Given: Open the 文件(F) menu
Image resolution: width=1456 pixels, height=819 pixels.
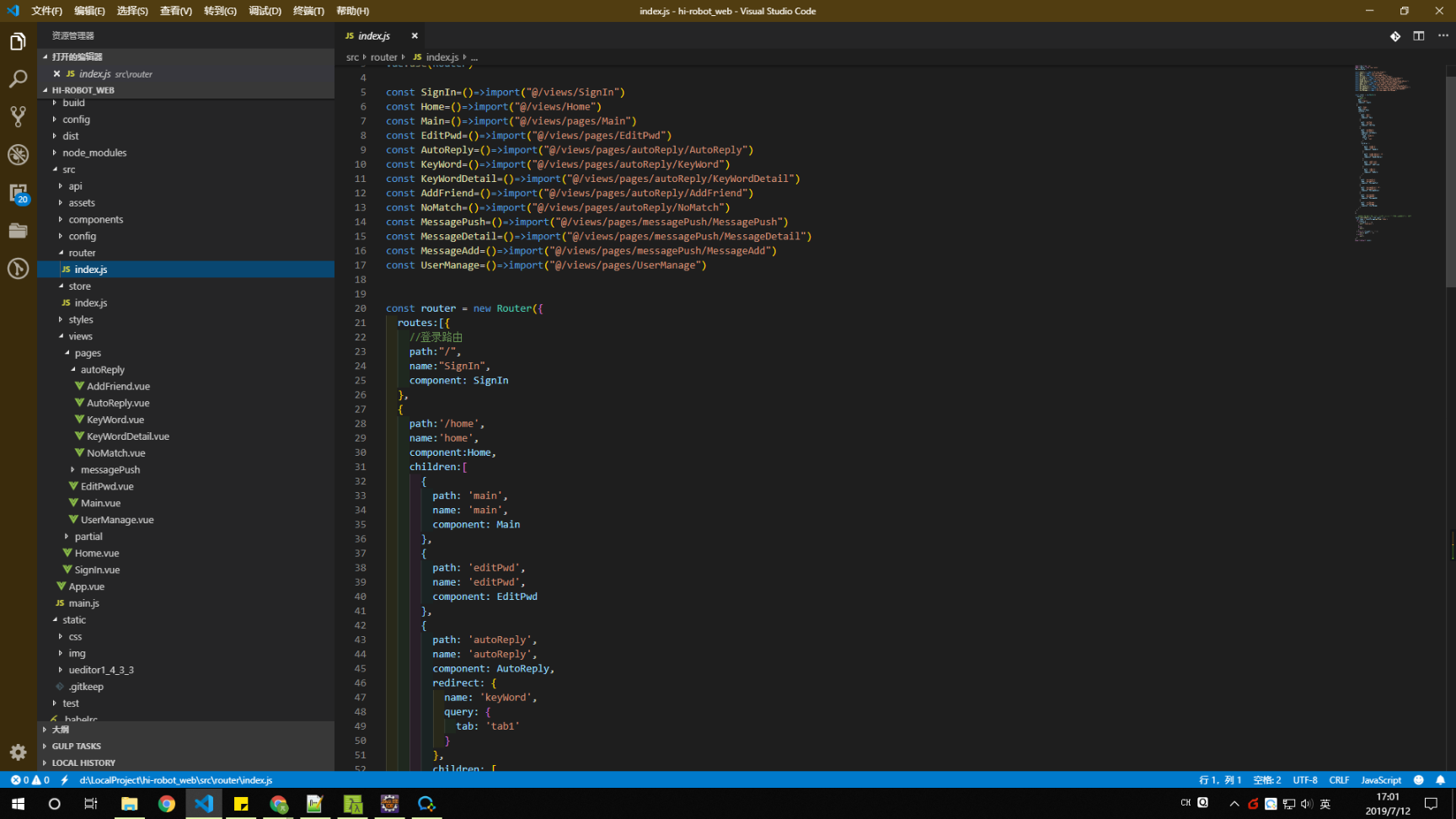Looking at the screenshot, I should 46,11.
